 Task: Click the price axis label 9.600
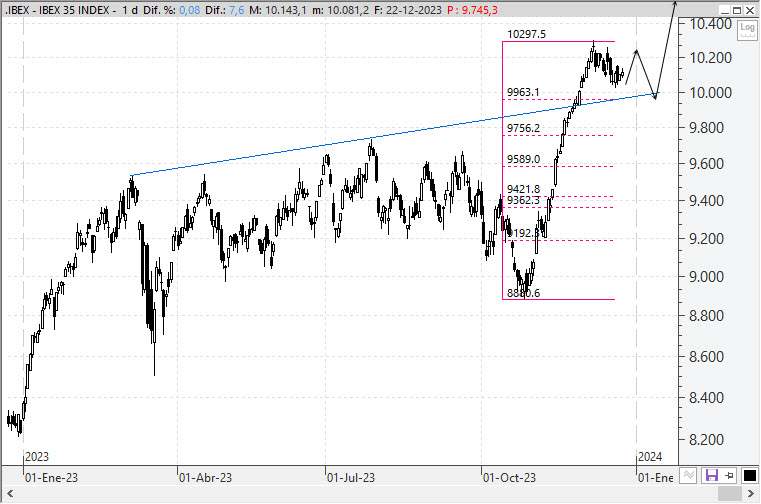707,164
